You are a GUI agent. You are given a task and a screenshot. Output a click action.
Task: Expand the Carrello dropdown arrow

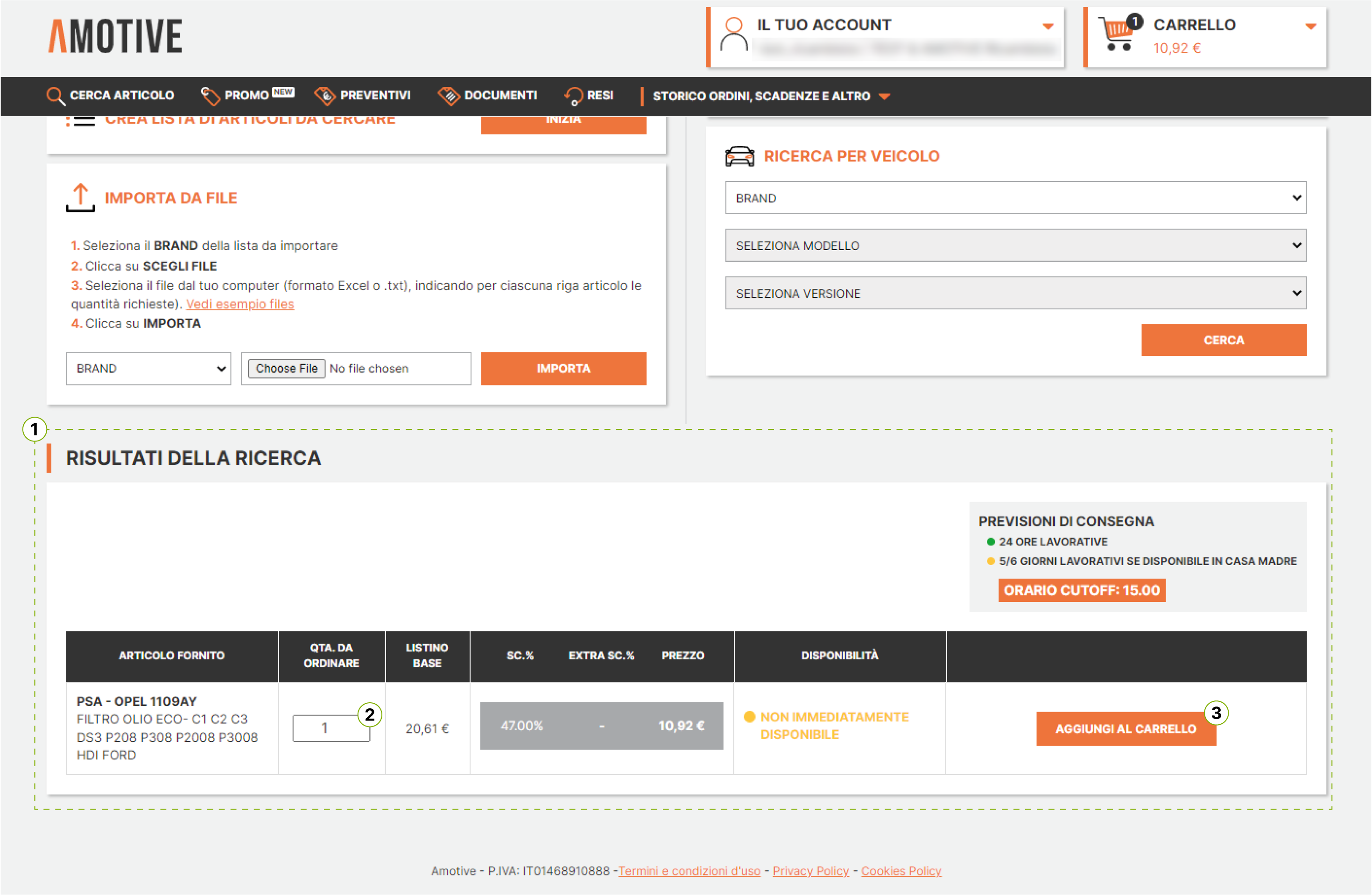(1310, 27)
